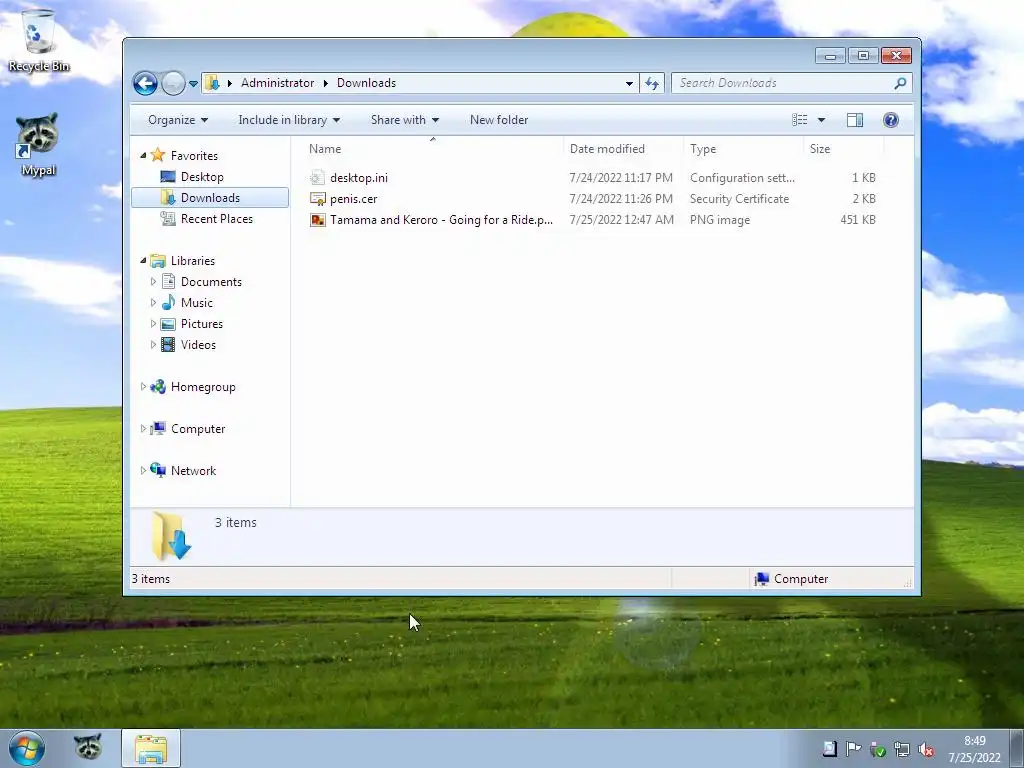This screenshot has width=1024, height=768.
Task: Open the Windows Start menu
Action: pyautogui.click(x=27, y=748)
